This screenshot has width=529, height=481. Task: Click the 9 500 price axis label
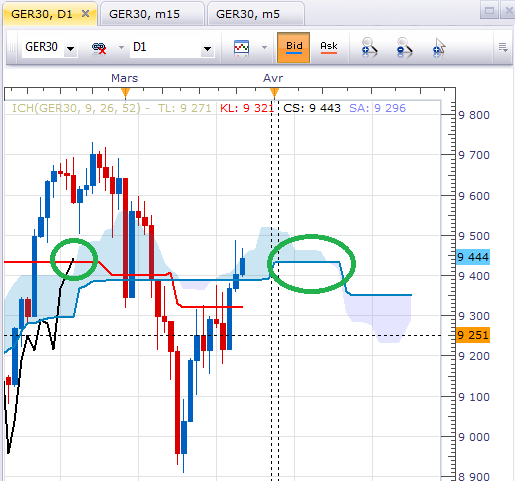pos(474,236)
